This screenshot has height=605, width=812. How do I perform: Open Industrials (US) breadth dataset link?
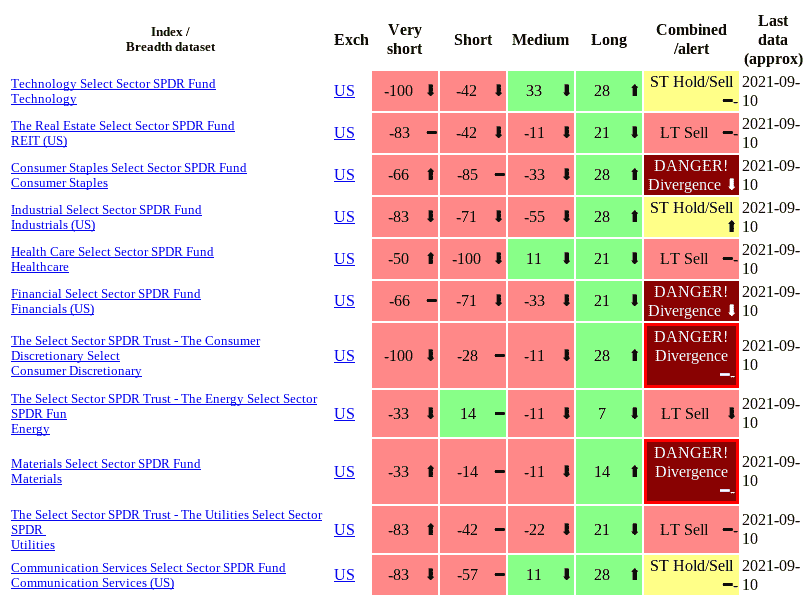(x=53, y=225)
